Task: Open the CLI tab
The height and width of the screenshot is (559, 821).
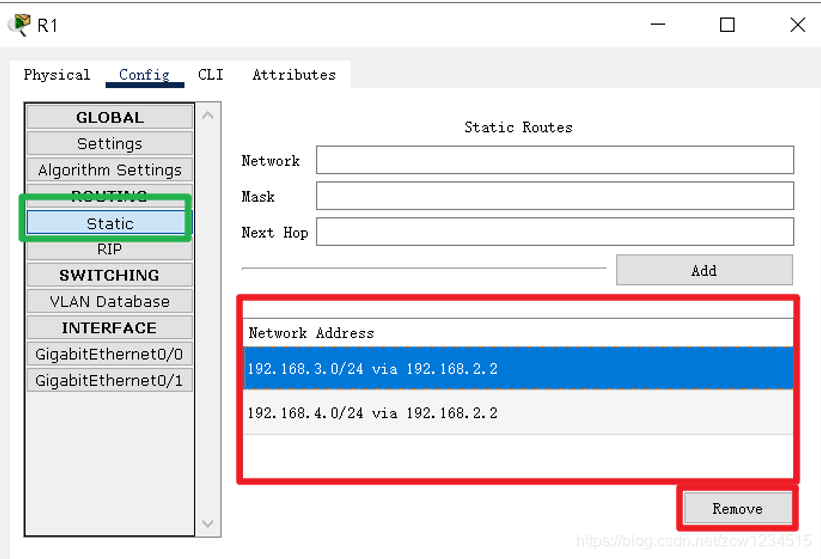Action: click(210, 75)
